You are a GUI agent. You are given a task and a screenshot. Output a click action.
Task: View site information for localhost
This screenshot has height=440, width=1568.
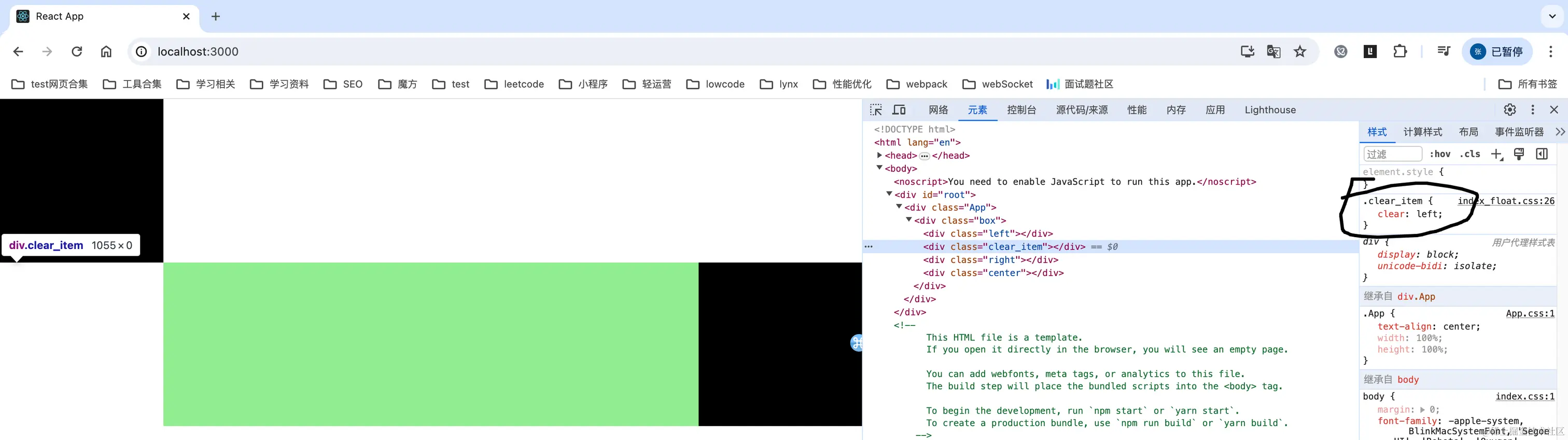point(141,52)
